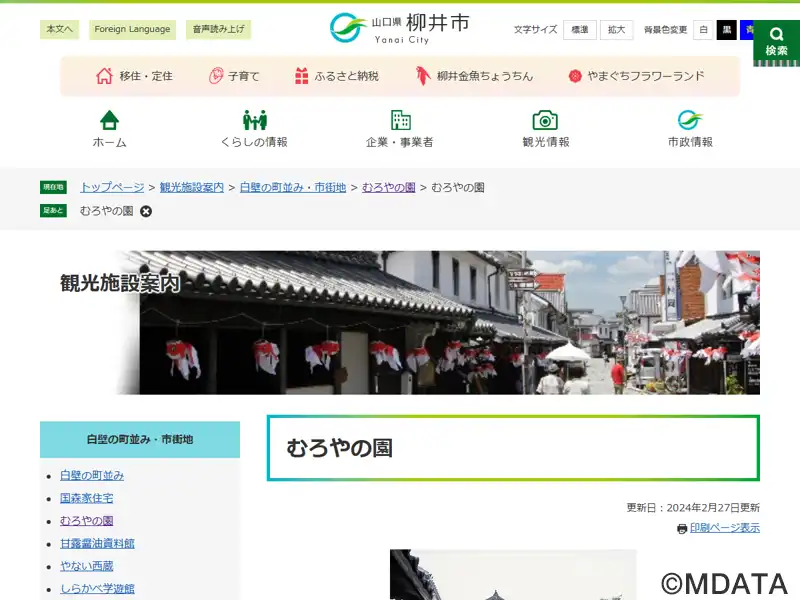Go to くらしの情報 label in navigation
The image size is (800, 600).
tap(254, 142)
